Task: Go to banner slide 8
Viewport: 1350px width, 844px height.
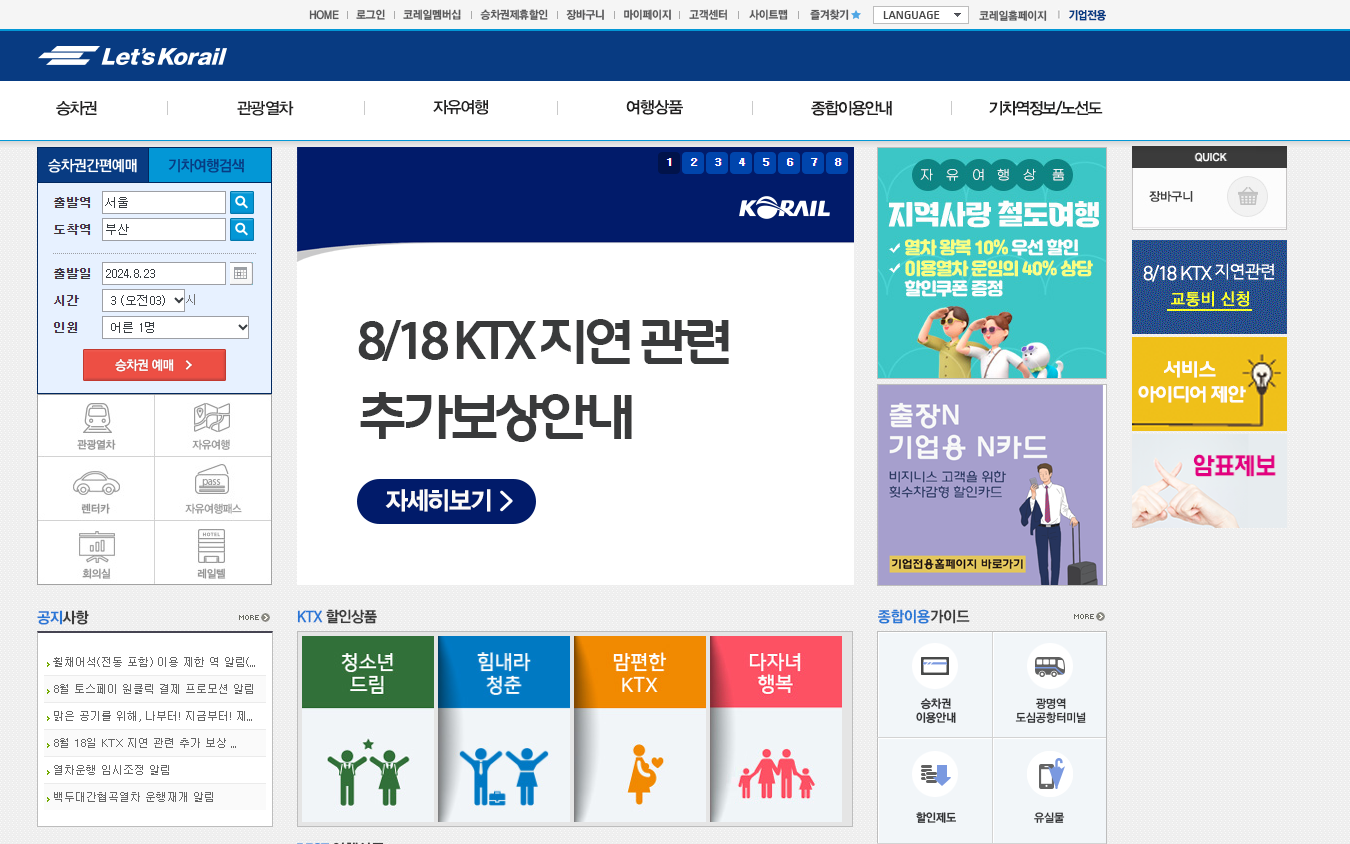Action: coord(838,162)
